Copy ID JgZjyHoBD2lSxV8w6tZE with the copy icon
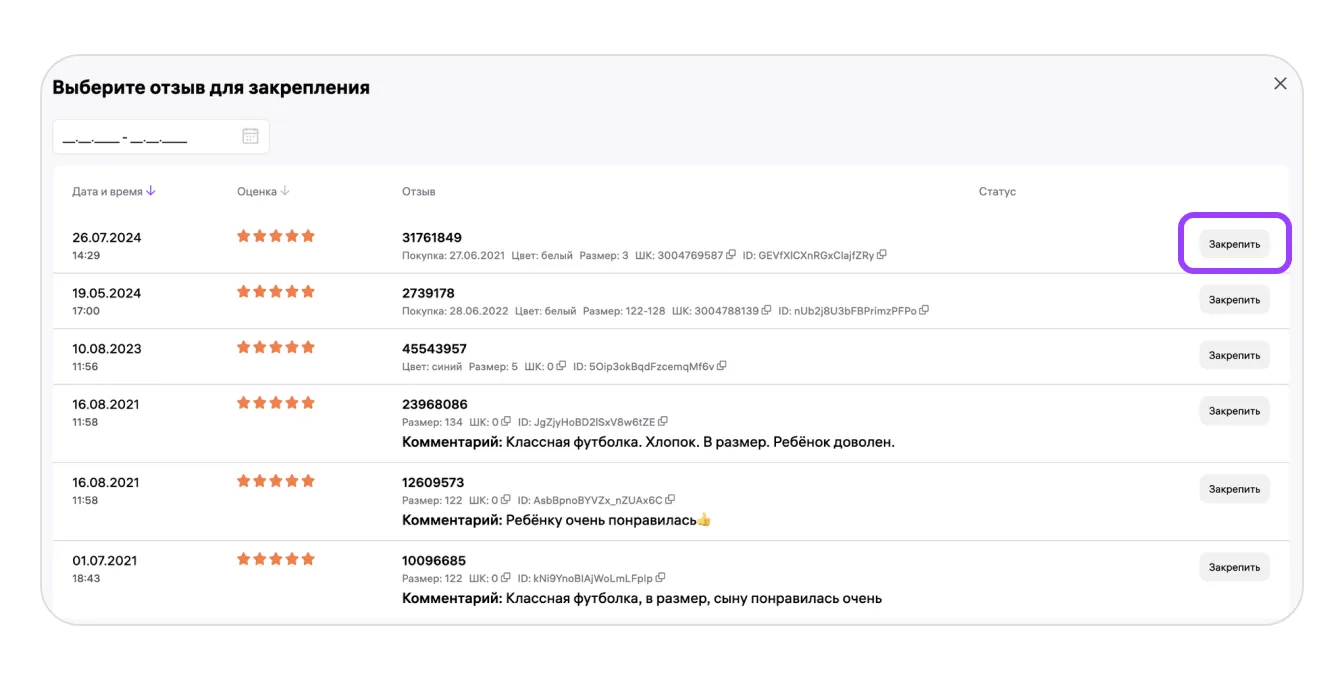 [x=663, y=422]
